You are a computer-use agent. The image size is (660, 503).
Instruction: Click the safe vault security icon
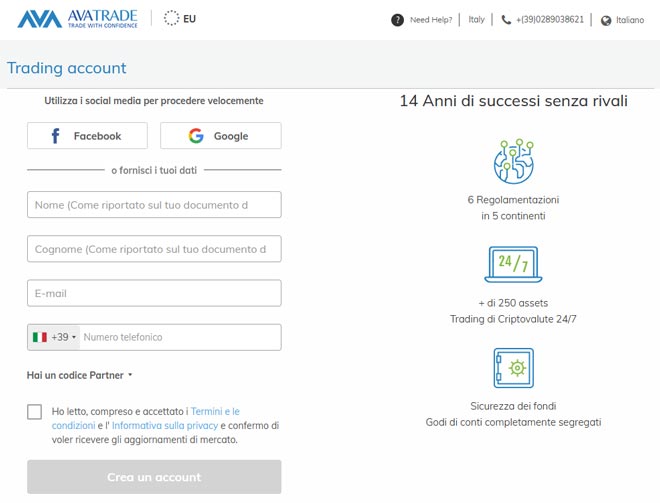(x=513, y=368)
